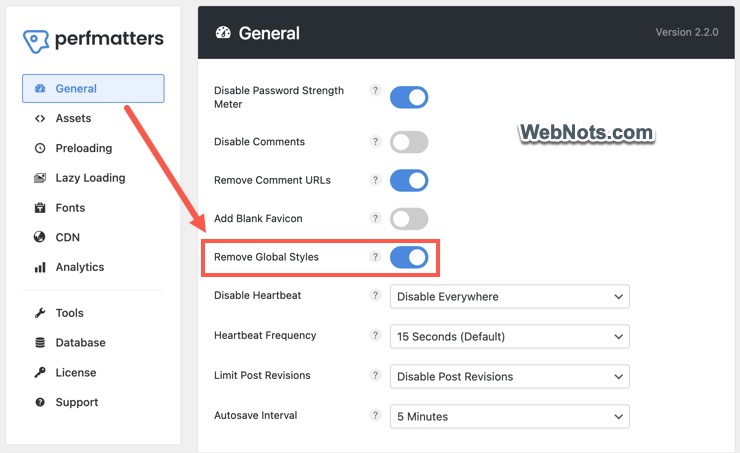Open the Disable Heartbeat dropdown

tap(509, 296)
